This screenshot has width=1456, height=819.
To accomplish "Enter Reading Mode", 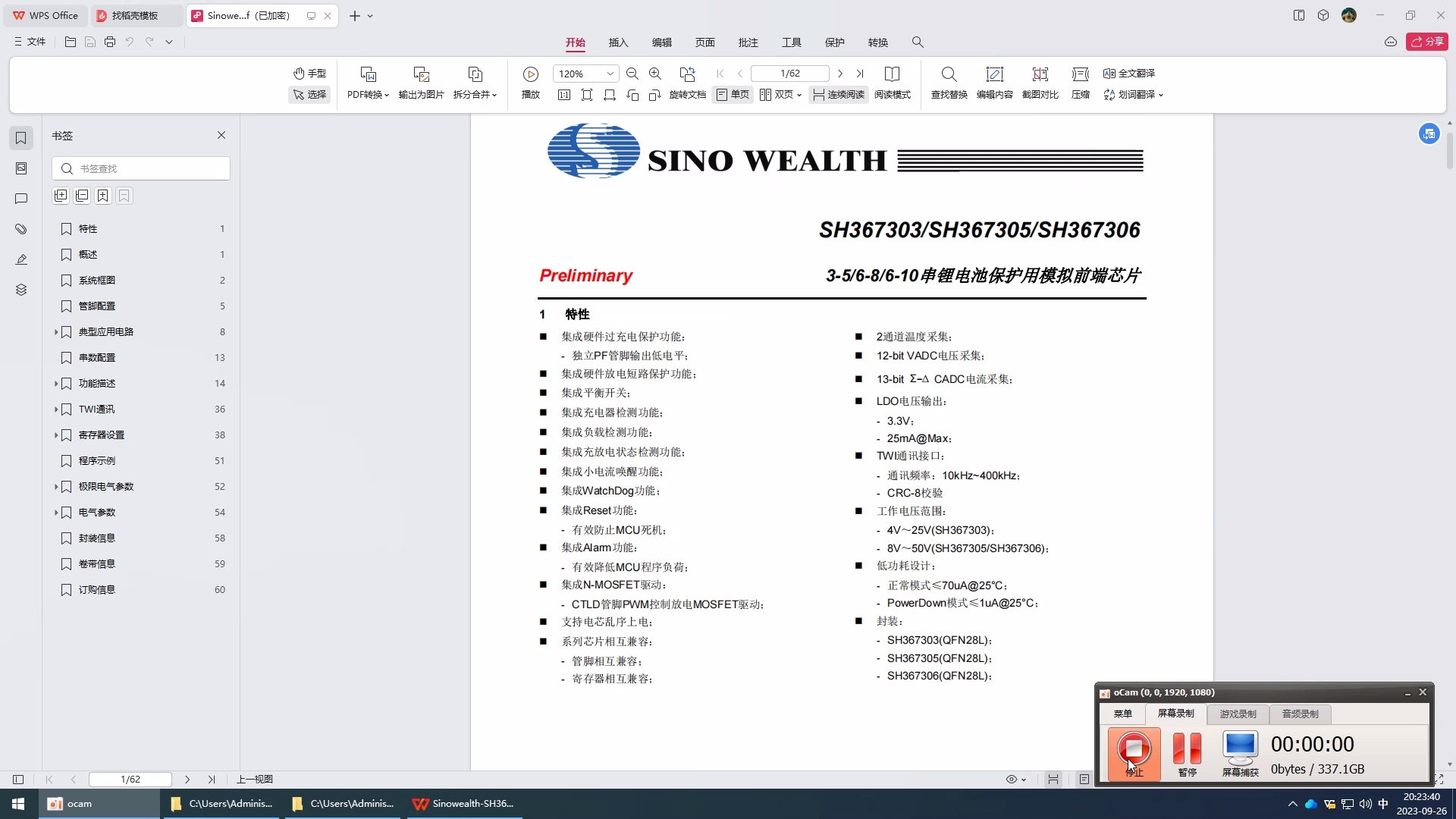I will coord(893,83).
